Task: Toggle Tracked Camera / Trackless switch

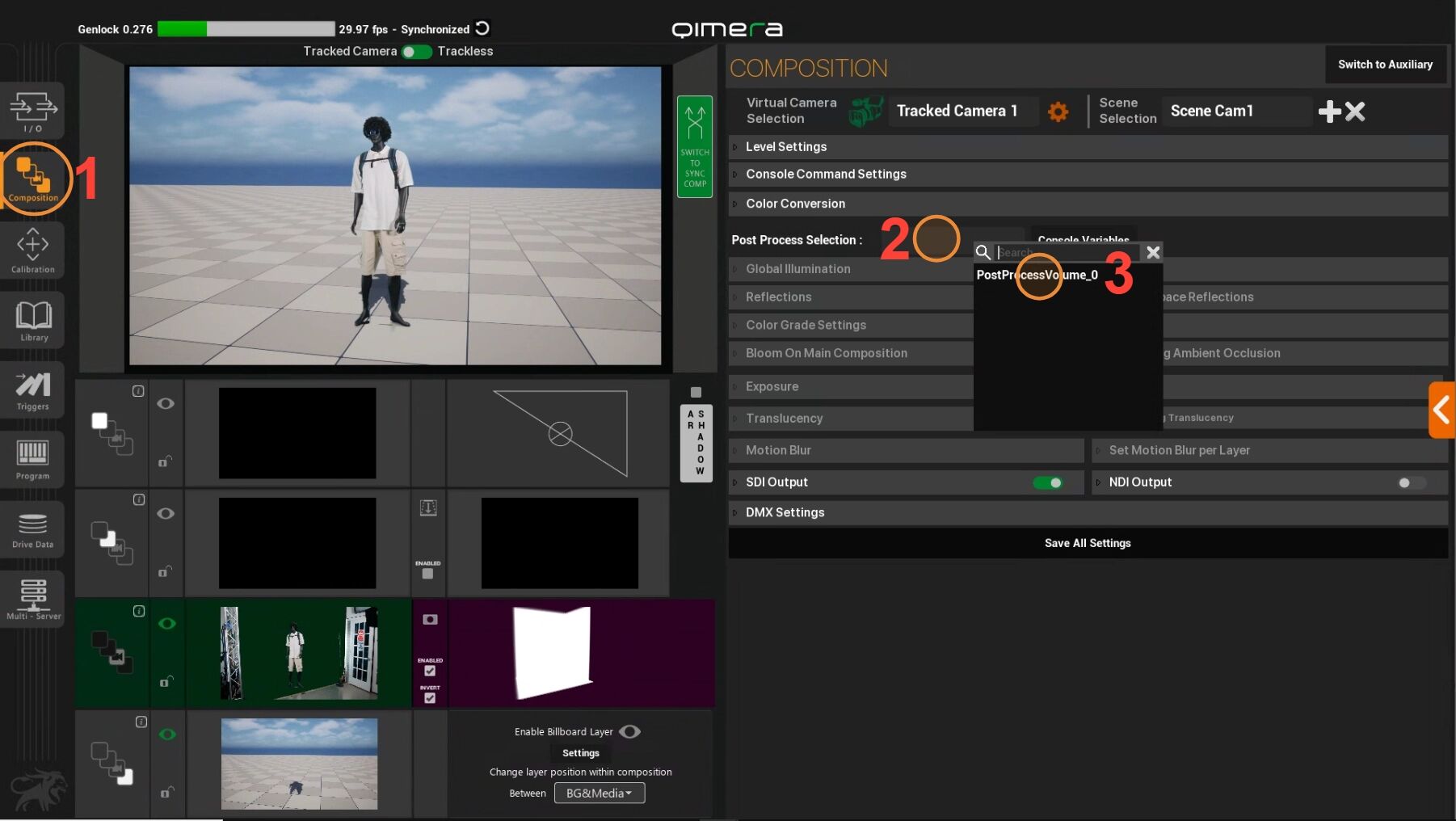Action: (x=417, y=52)
